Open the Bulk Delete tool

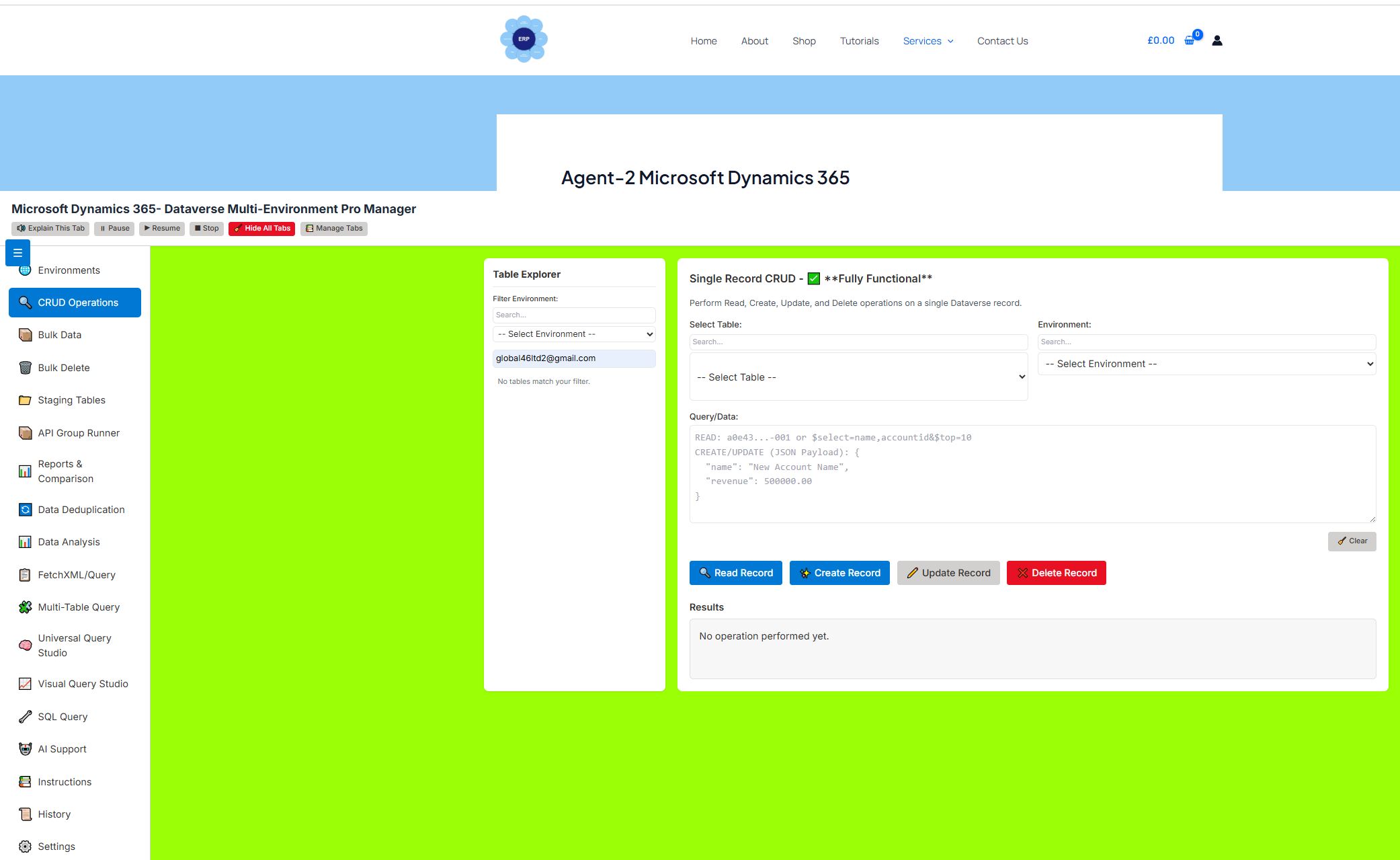coord(63,367)
